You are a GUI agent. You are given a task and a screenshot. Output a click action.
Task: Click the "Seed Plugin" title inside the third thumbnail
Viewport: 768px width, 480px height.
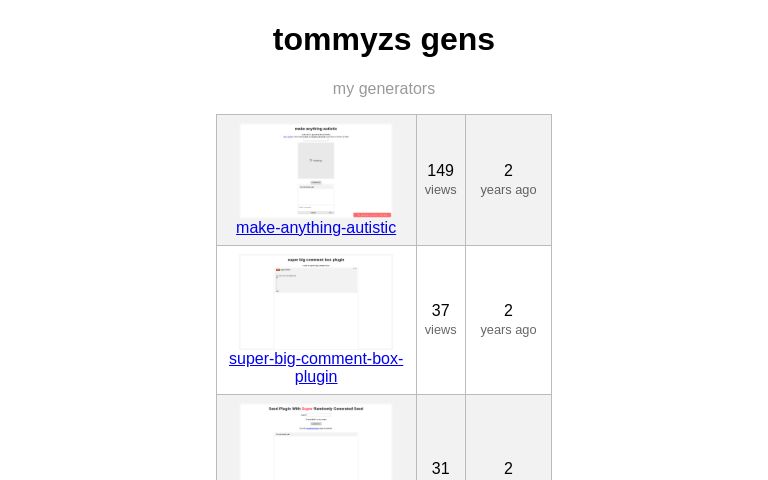[316, 408]
